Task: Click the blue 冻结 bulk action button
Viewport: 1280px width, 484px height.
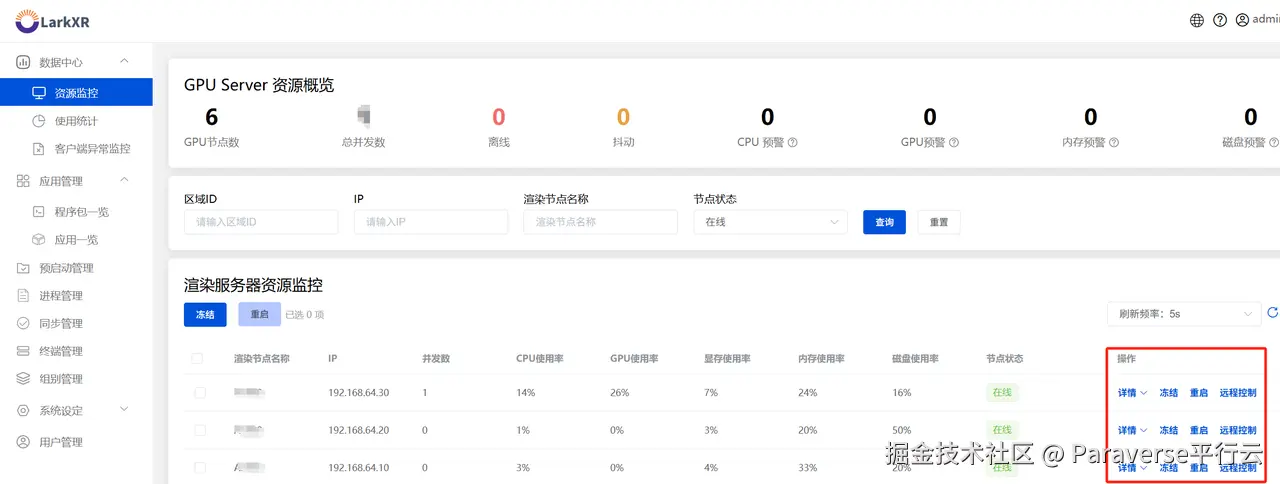Action: (205, 314)
